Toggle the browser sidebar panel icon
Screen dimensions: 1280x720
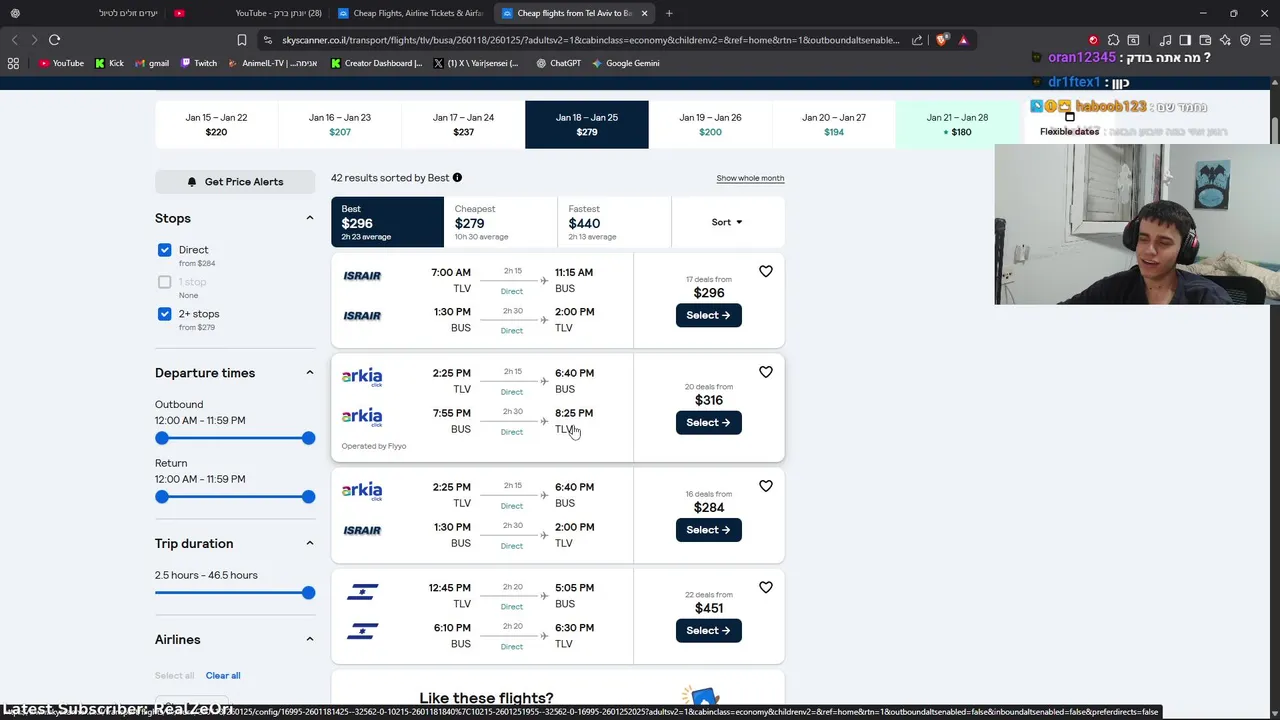point(1185,40)
